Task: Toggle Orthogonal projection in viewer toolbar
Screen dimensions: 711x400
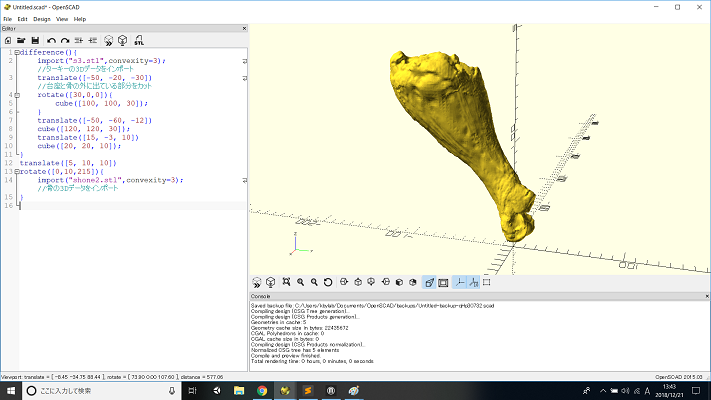Action: [443, 283]
